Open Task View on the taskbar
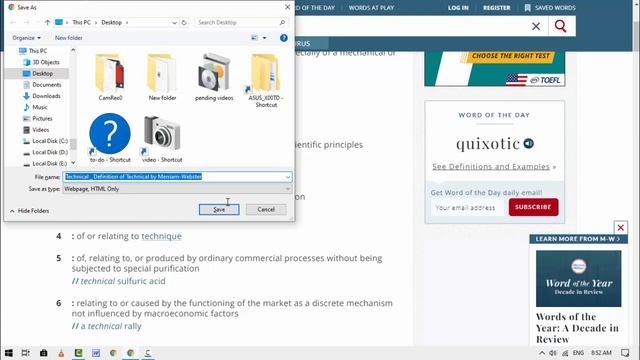The height and width of the screenshot is (360, 640). (x=25, y=353)
